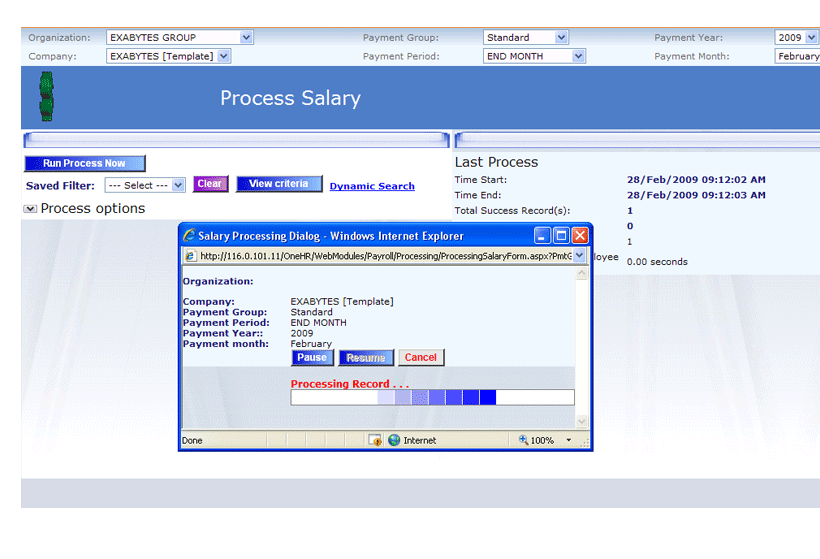Screen dimensions: 820x559
Task: Follow the Dynamic Search link
Action: pyautogui.click(x=372, y=186)
